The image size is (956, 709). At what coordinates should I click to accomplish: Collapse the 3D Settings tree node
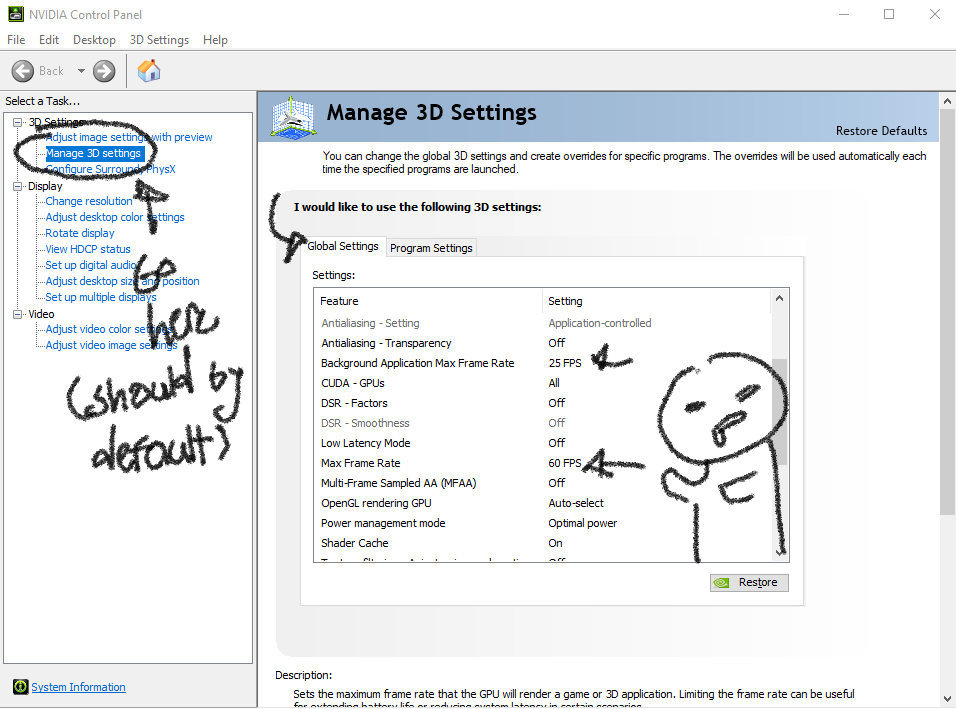coord(18,122)
